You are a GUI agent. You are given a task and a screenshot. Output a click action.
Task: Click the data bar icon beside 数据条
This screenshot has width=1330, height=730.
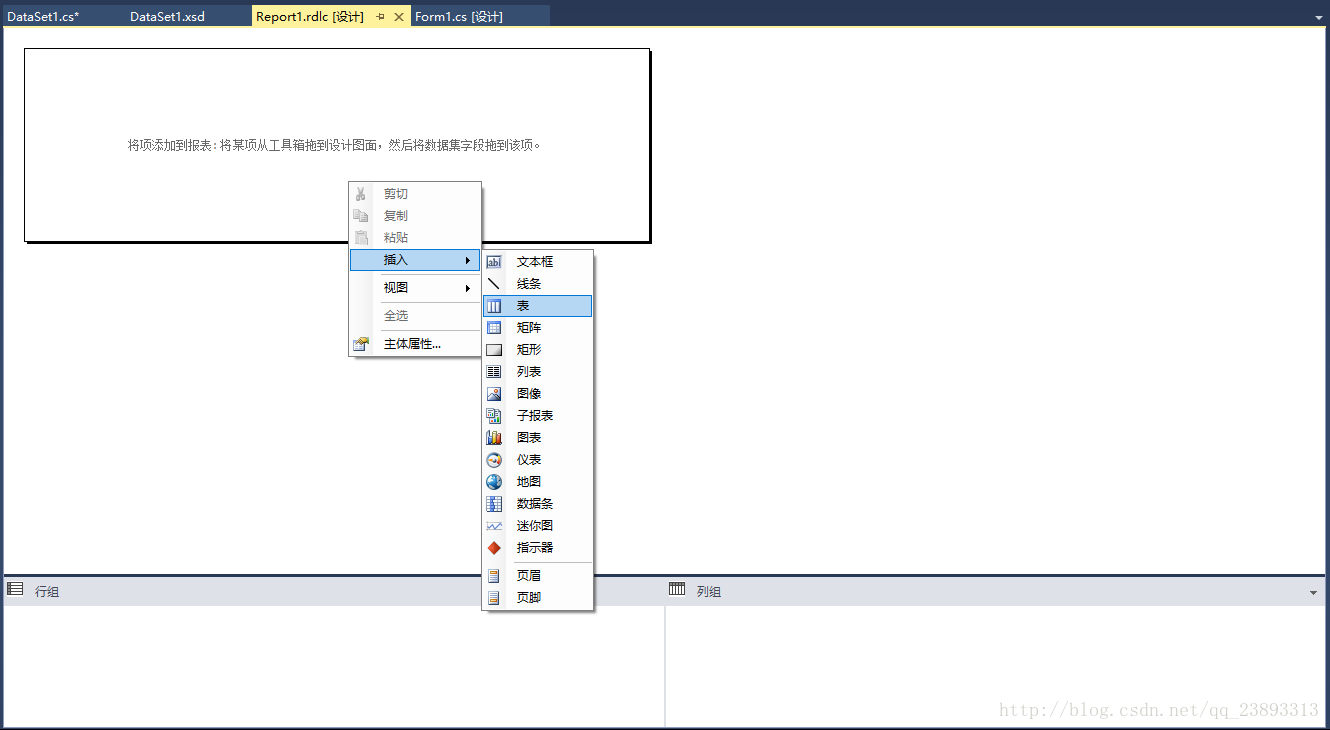[x=494, y=504]
